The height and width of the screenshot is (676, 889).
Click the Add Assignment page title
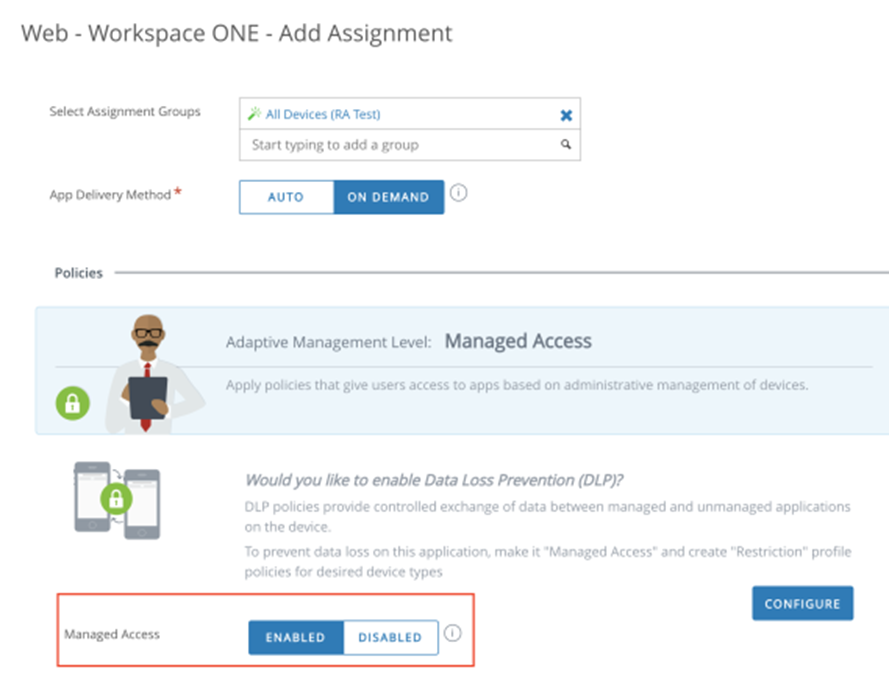click(x=236, y=33)
